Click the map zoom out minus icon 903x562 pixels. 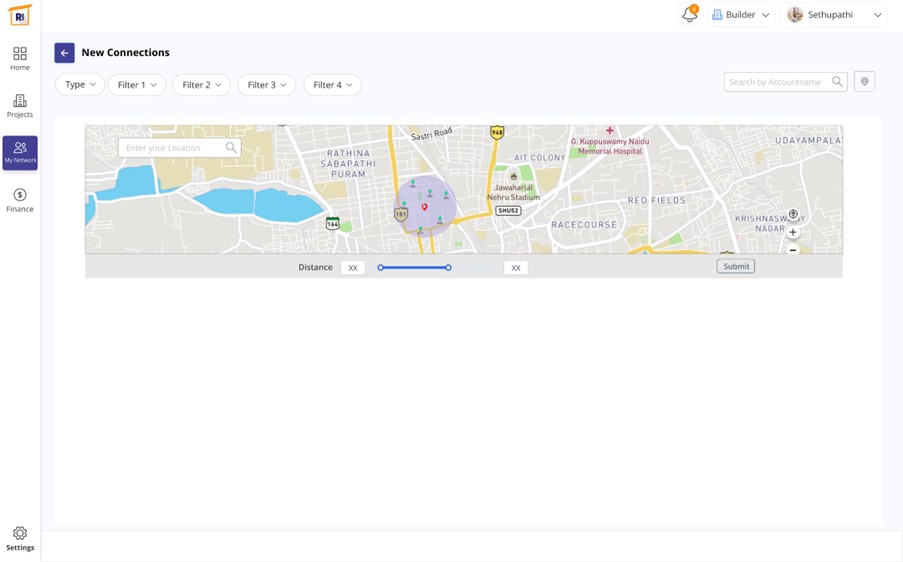pyautogui.click(x=793, y=249)
